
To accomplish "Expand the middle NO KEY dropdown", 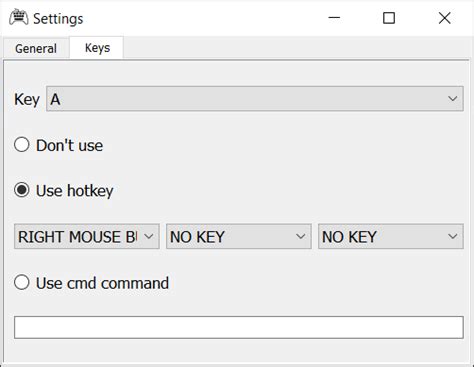I will point(239,236).
